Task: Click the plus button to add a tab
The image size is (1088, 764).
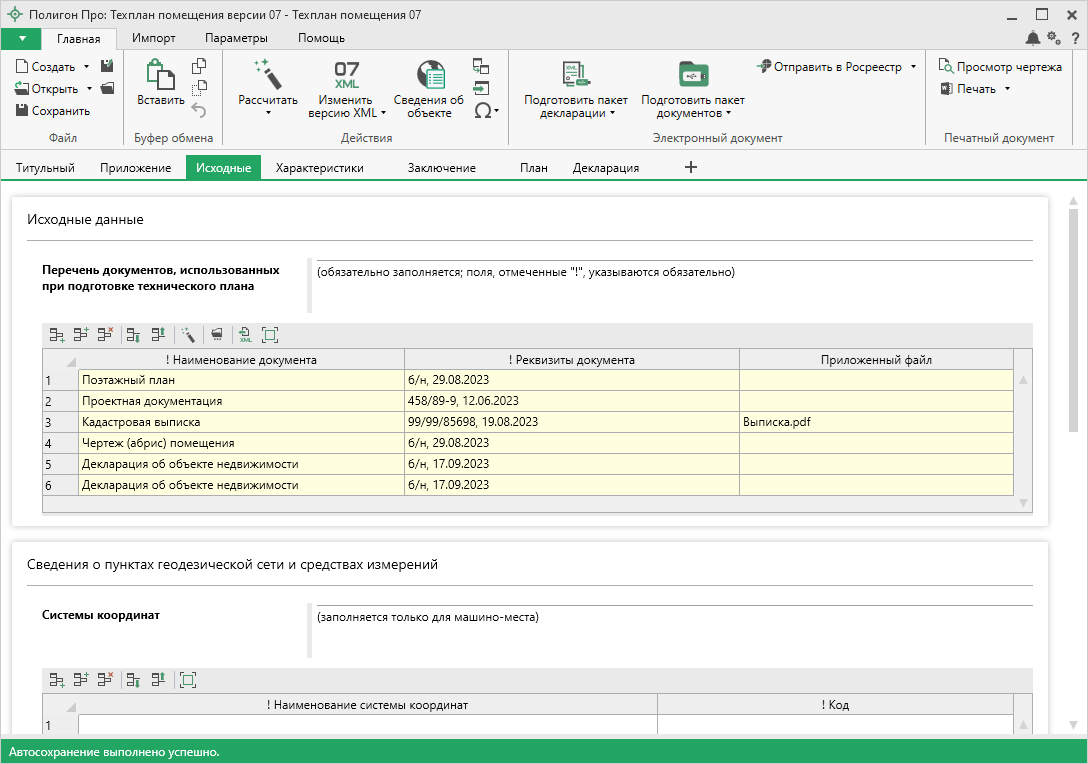Action: 690,168
